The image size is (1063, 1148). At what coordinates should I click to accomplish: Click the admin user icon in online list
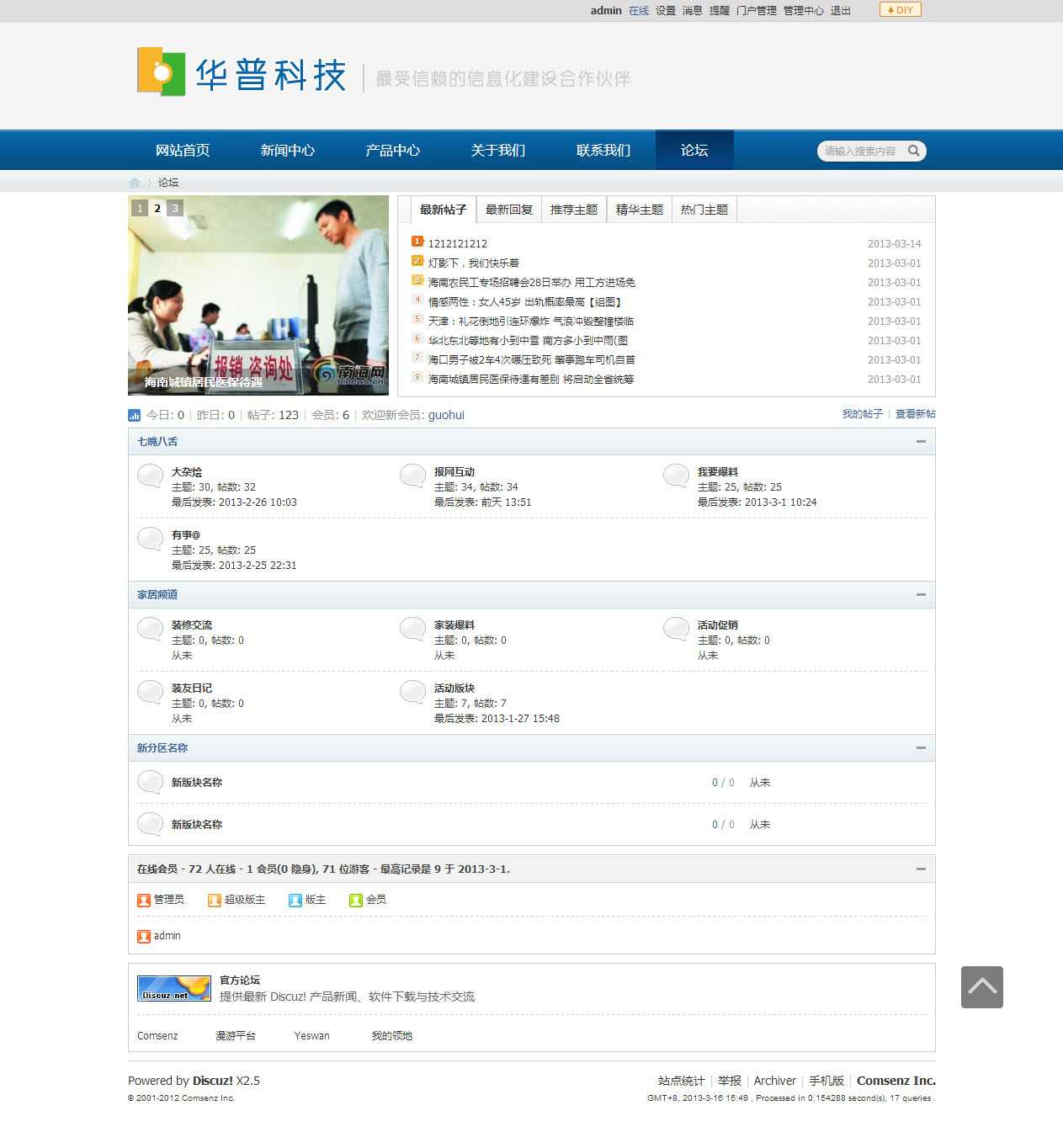[x=144, y=937]
